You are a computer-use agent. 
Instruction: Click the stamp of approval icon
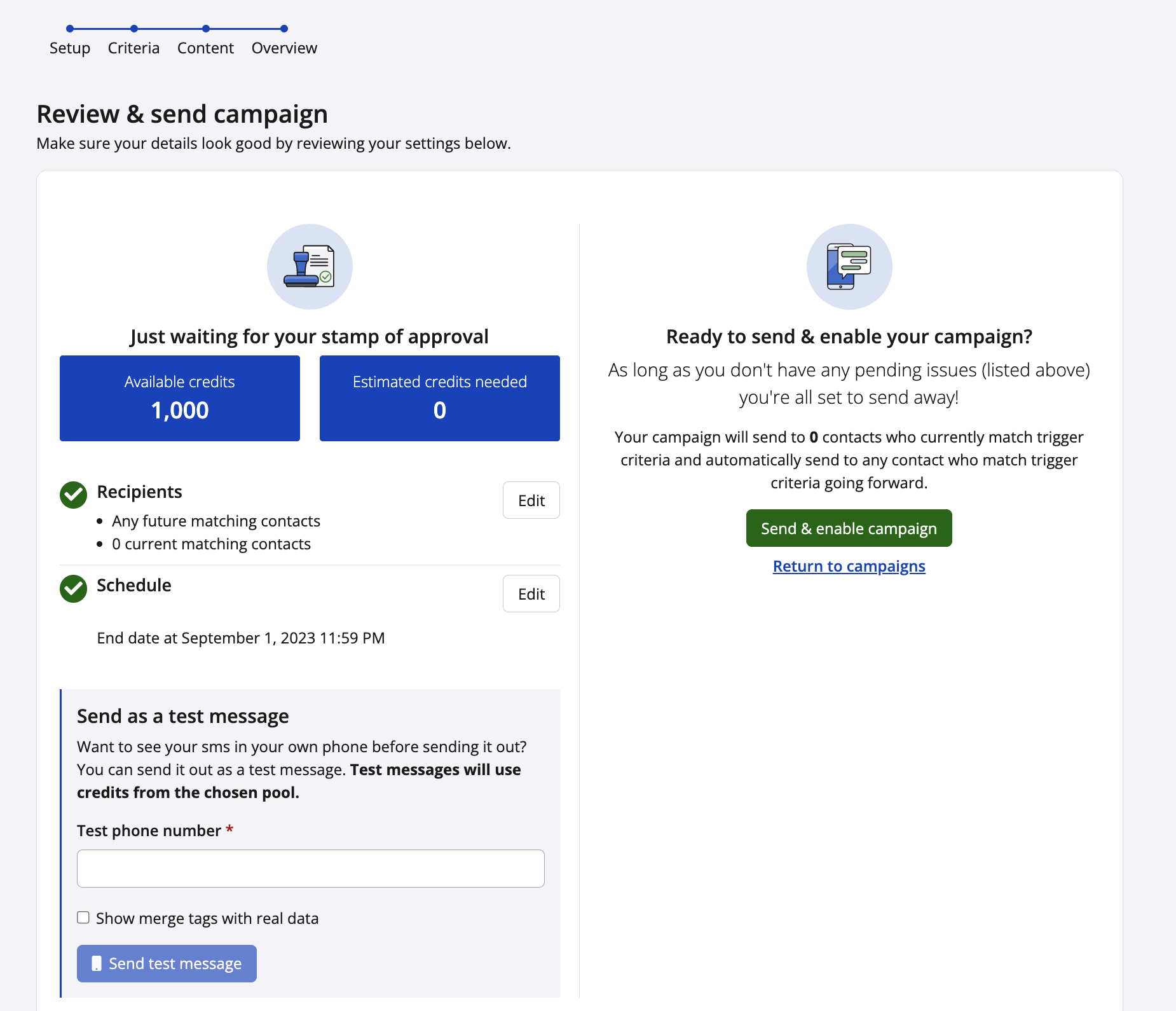[x=310, y=266]
